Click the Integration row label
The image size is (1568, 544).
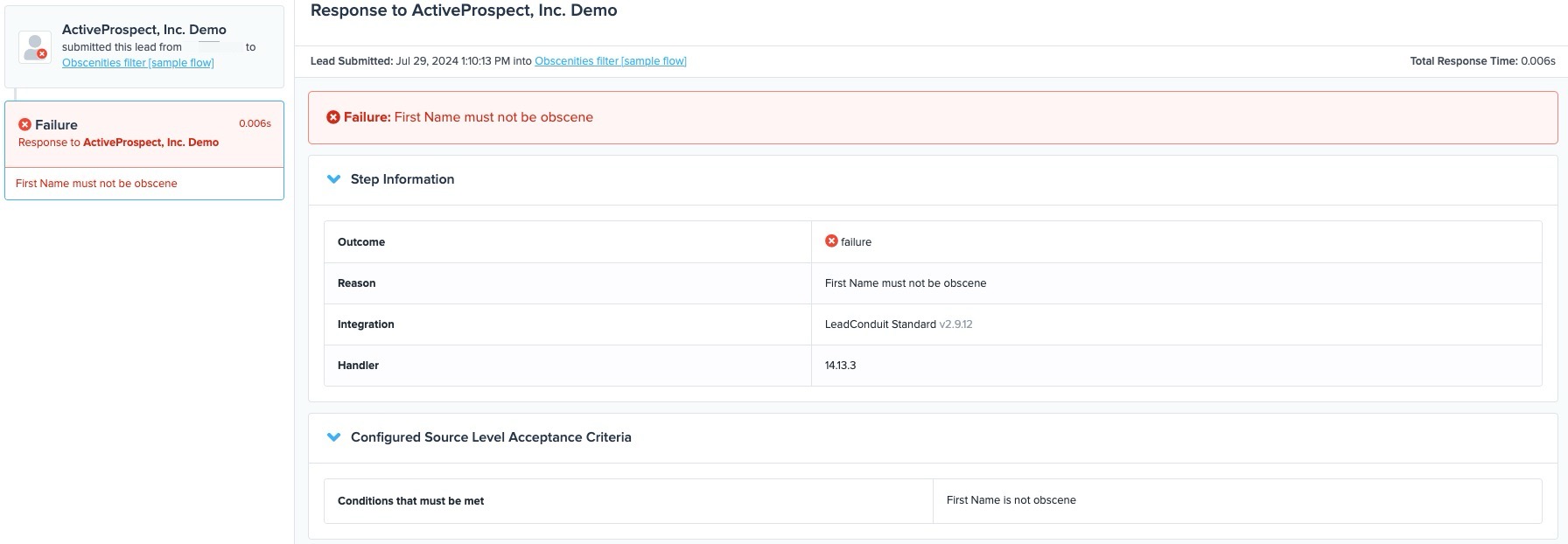point(366,324)
